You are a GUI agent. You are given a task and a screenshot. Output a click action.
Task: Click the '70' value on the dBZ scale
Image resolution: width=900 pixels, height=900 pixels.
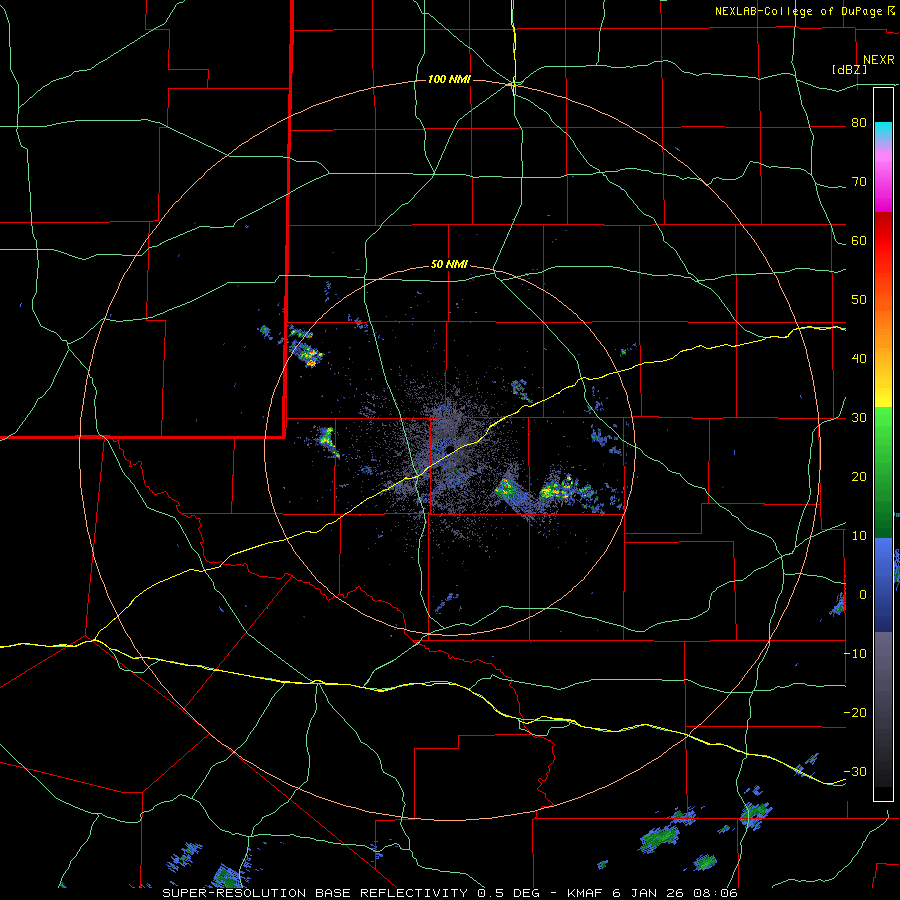click(x=859, y=182)
